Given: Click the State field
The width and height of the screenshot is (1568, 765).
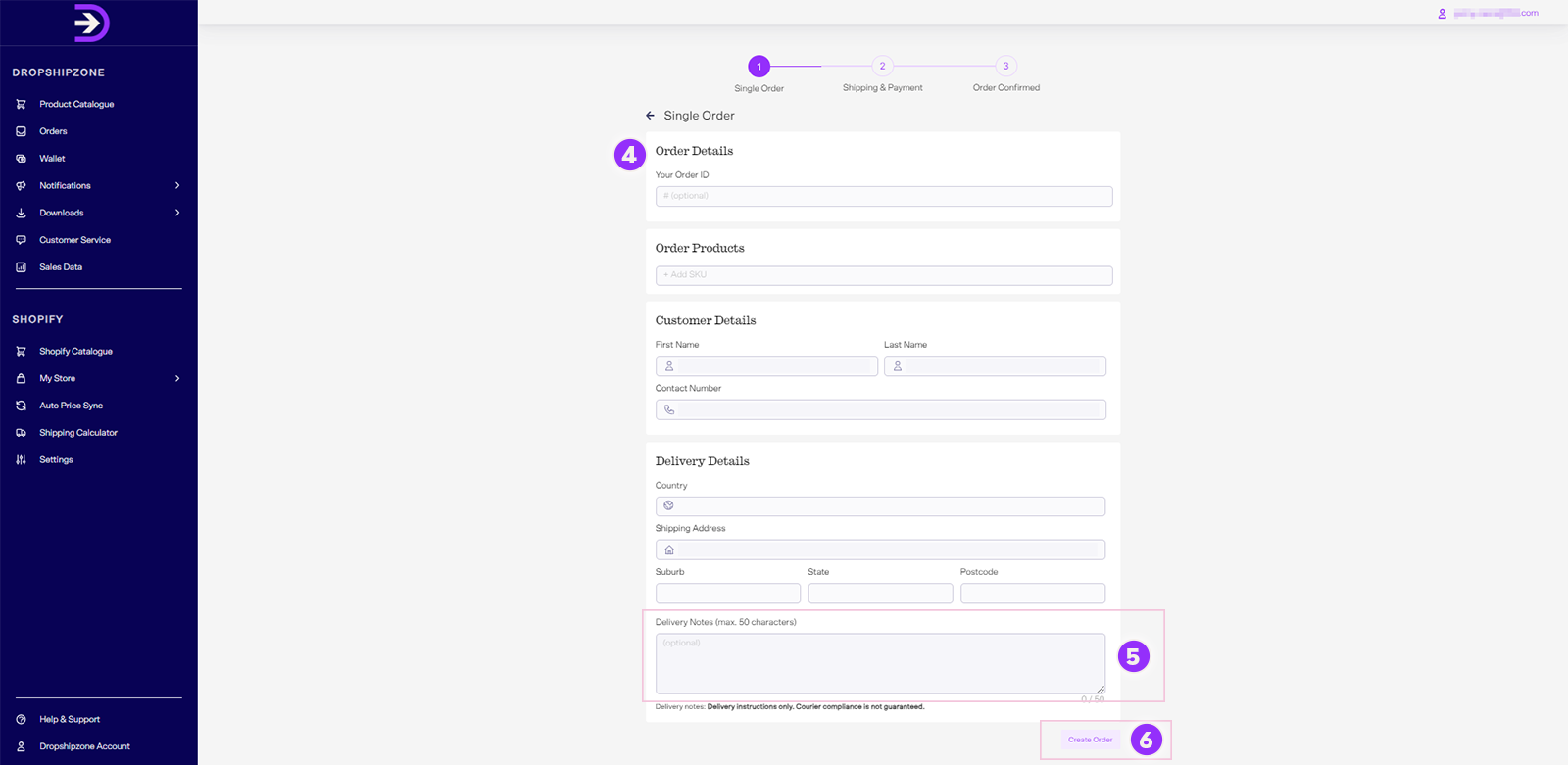Looking at the screenshot, I should pyautogui.click(x=880, y=594).
